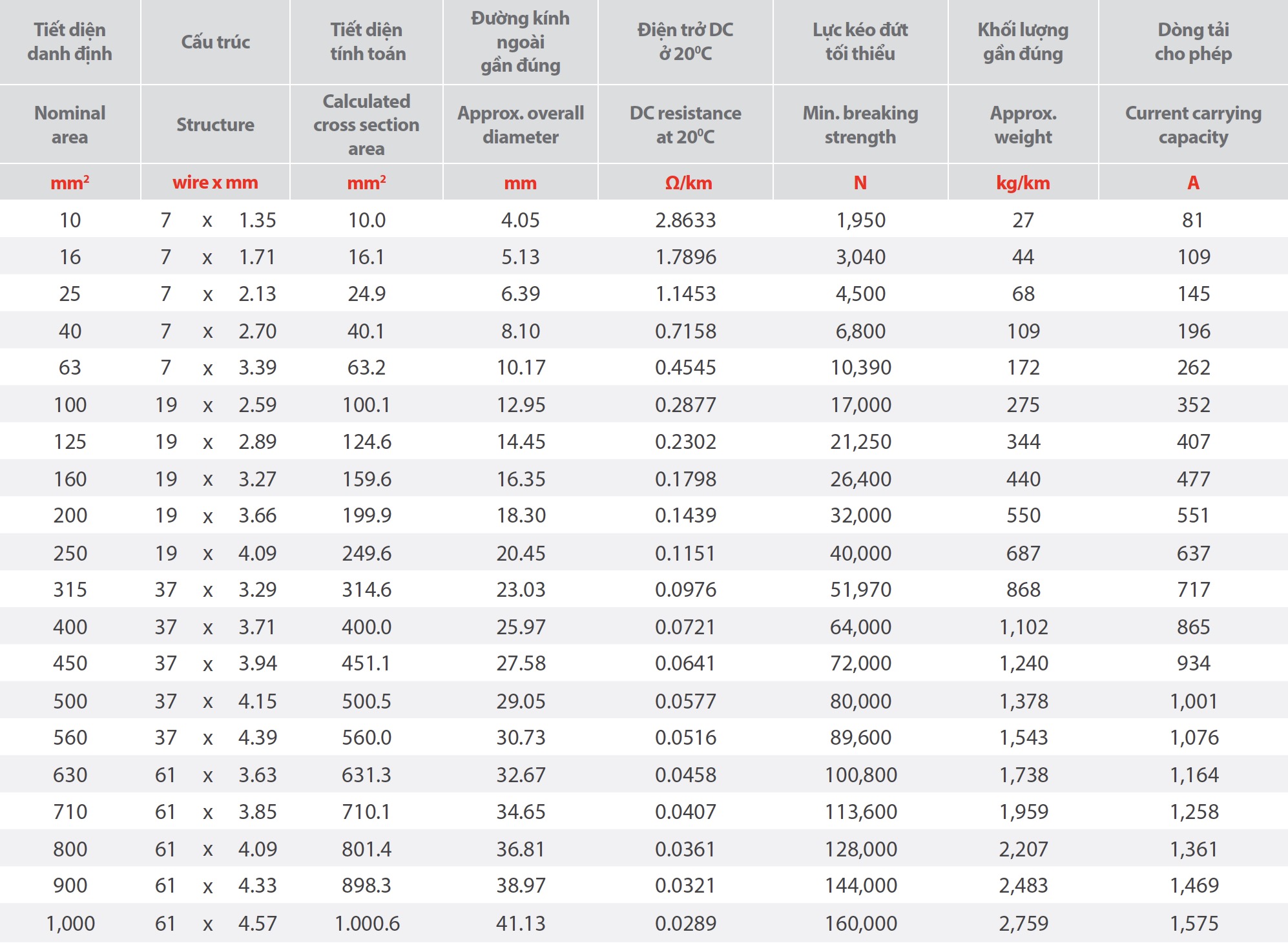Click the 'Min. breaking strength' header
Image resolution: width=1288 pixels, height=943 pixels.
tap(860, 125)
